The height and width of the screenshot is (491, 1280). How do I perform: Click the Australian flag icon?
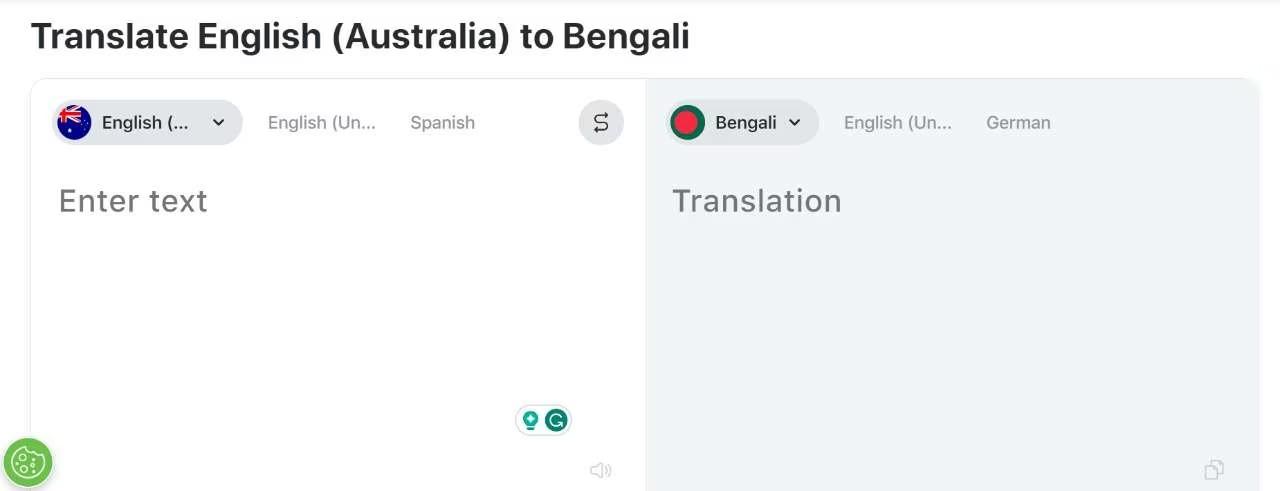click(75, 123)
